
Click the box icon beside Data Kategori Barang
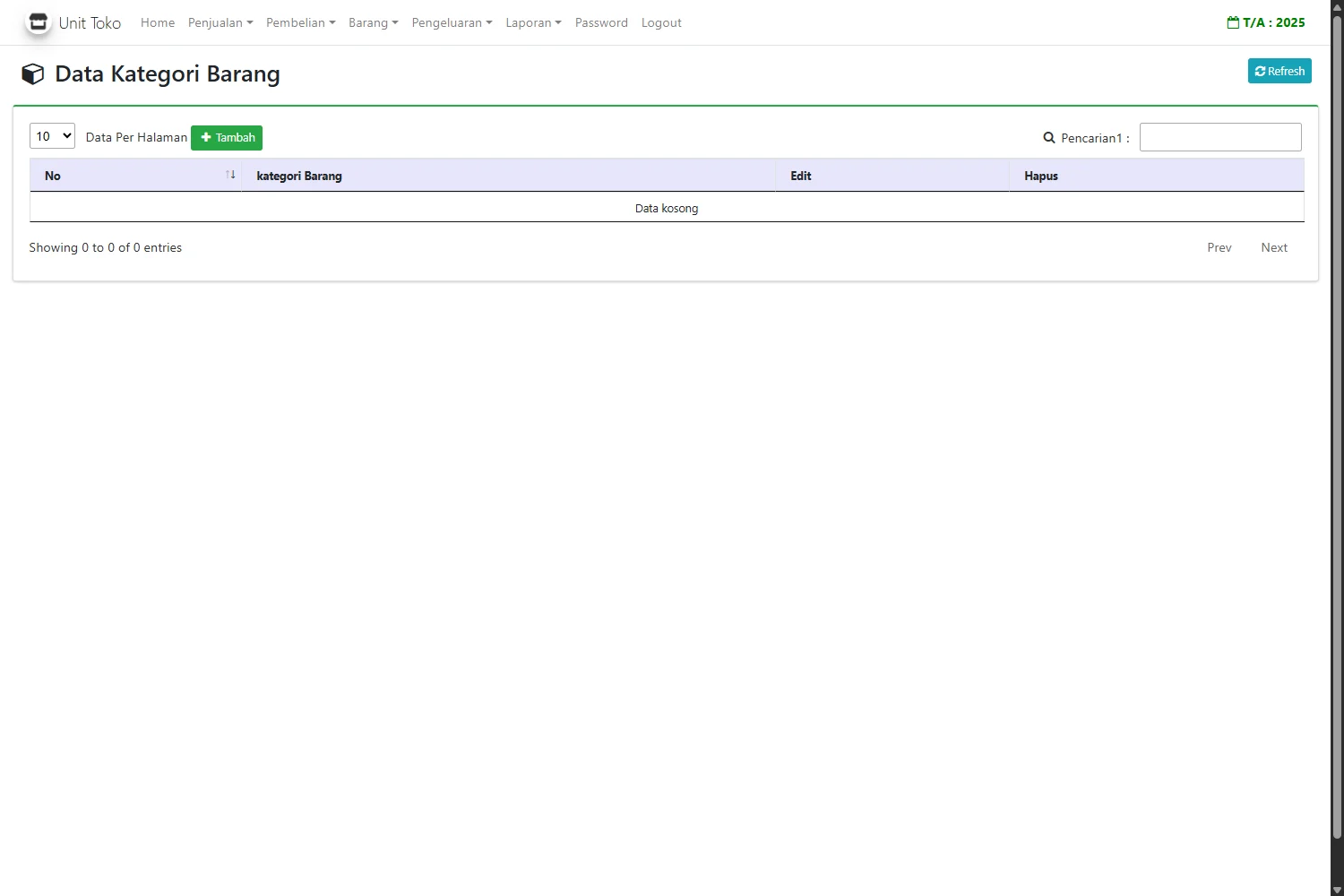(33, 74)
